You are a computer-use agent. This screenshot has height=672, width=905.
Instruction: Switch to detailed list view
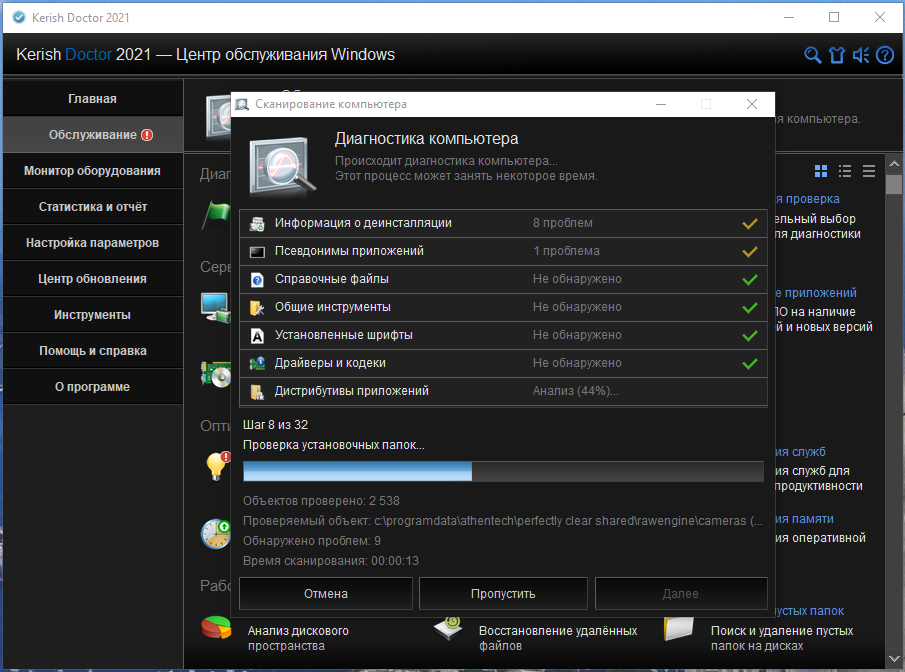(845, 171)
